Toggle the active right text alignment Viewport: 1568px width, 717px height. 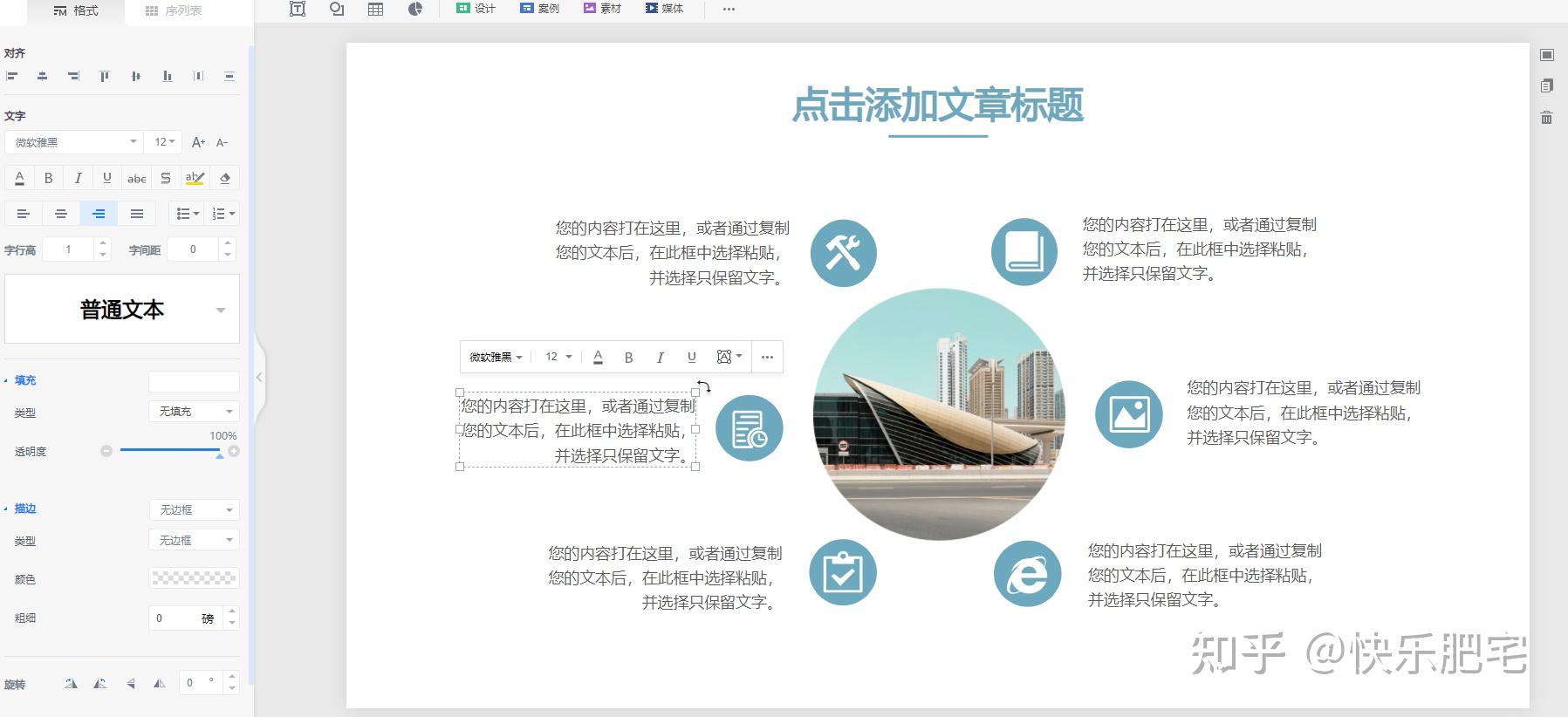click(x=99, y=214)
